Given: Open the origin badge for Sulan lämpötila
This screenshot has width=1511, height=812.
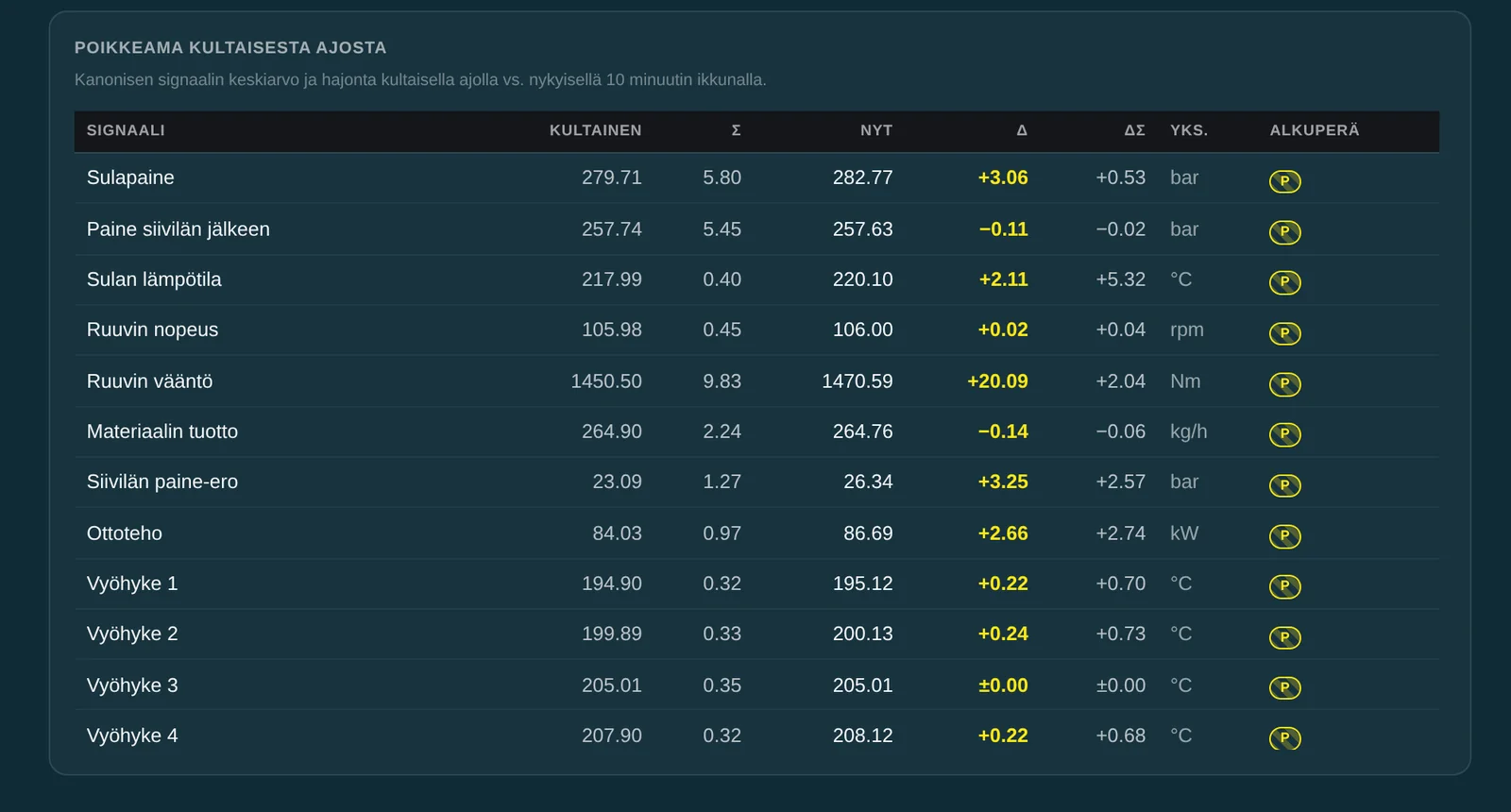Looking at the screenshot, I should point(1284,282).
